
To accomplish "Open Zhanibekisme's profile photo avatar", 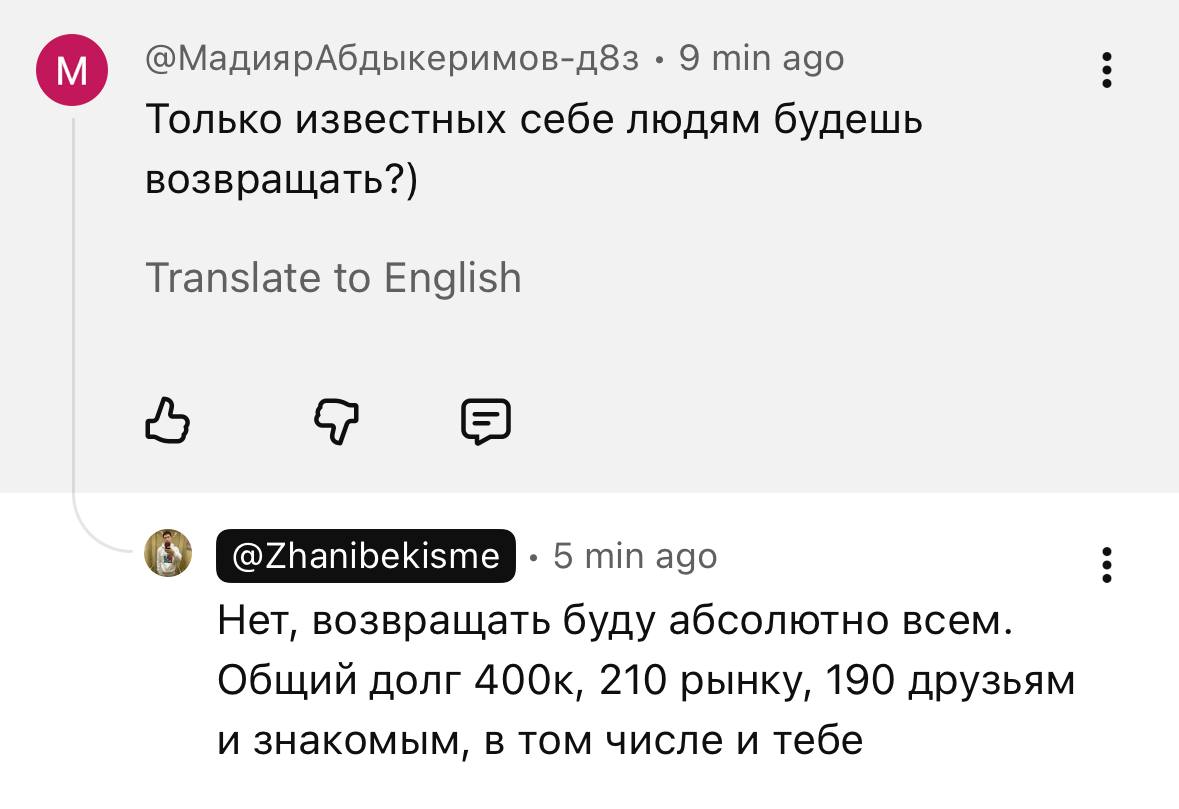I will pos(168,553).
